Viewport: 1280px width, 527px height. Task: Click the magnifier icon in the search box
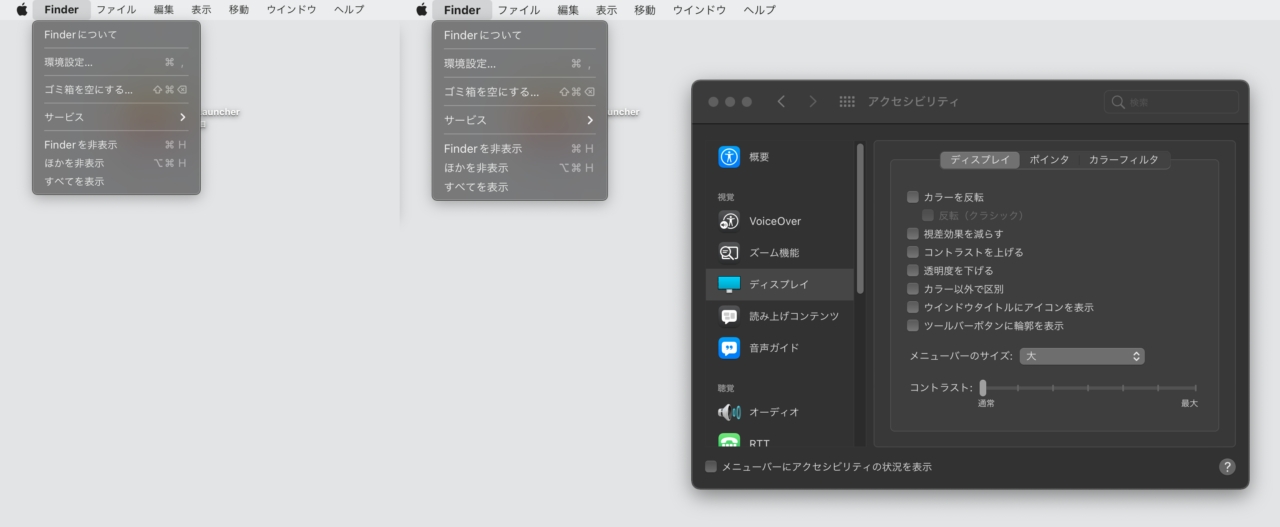pos(1119,102)
